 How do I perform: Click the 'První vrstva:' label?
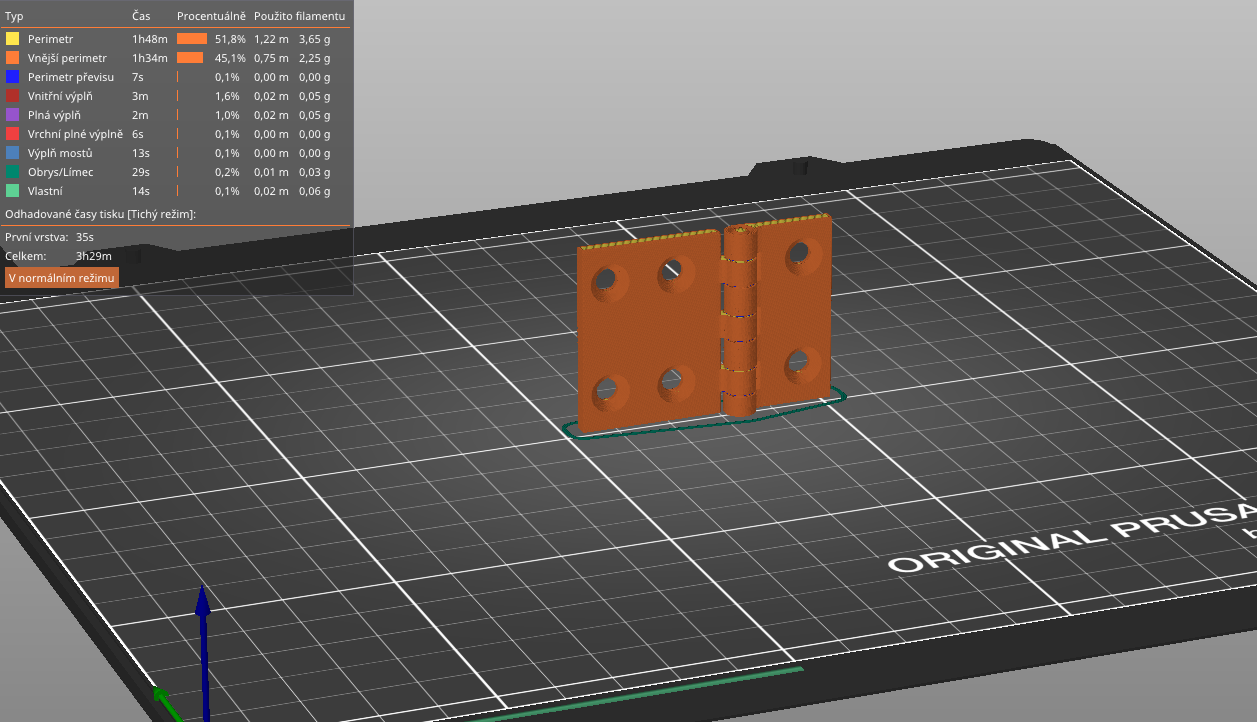pos(37,237)
